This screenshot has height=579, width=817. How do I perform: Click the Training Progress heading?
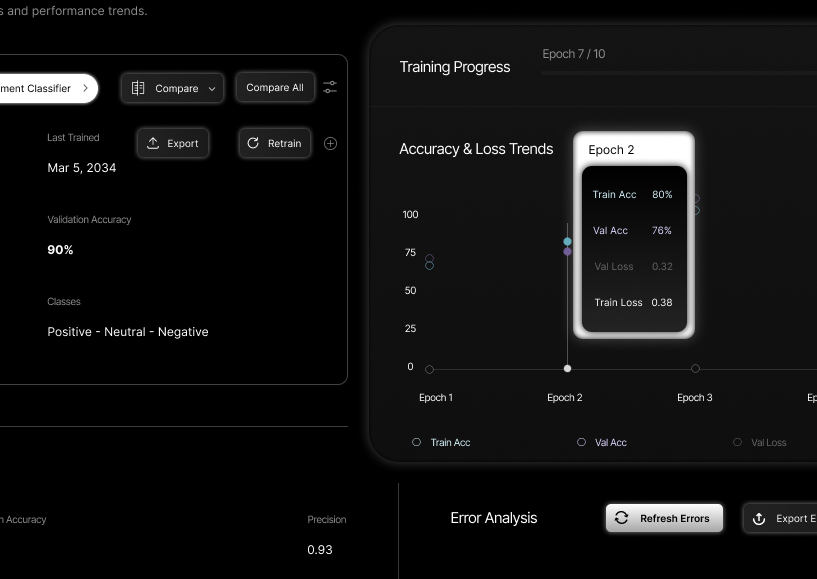click(x=455, y=67)
